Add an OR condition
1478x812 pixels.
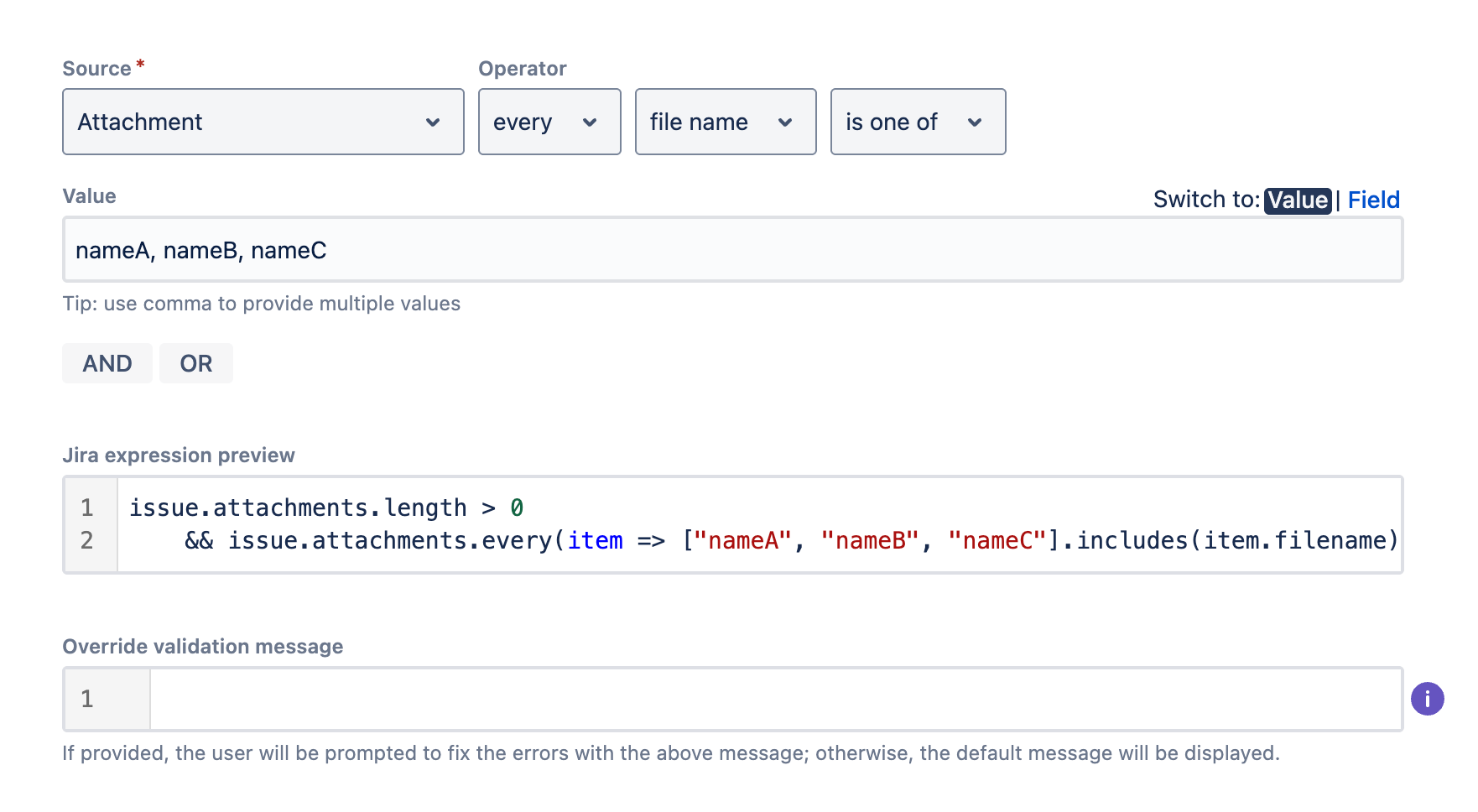point(195,363)
